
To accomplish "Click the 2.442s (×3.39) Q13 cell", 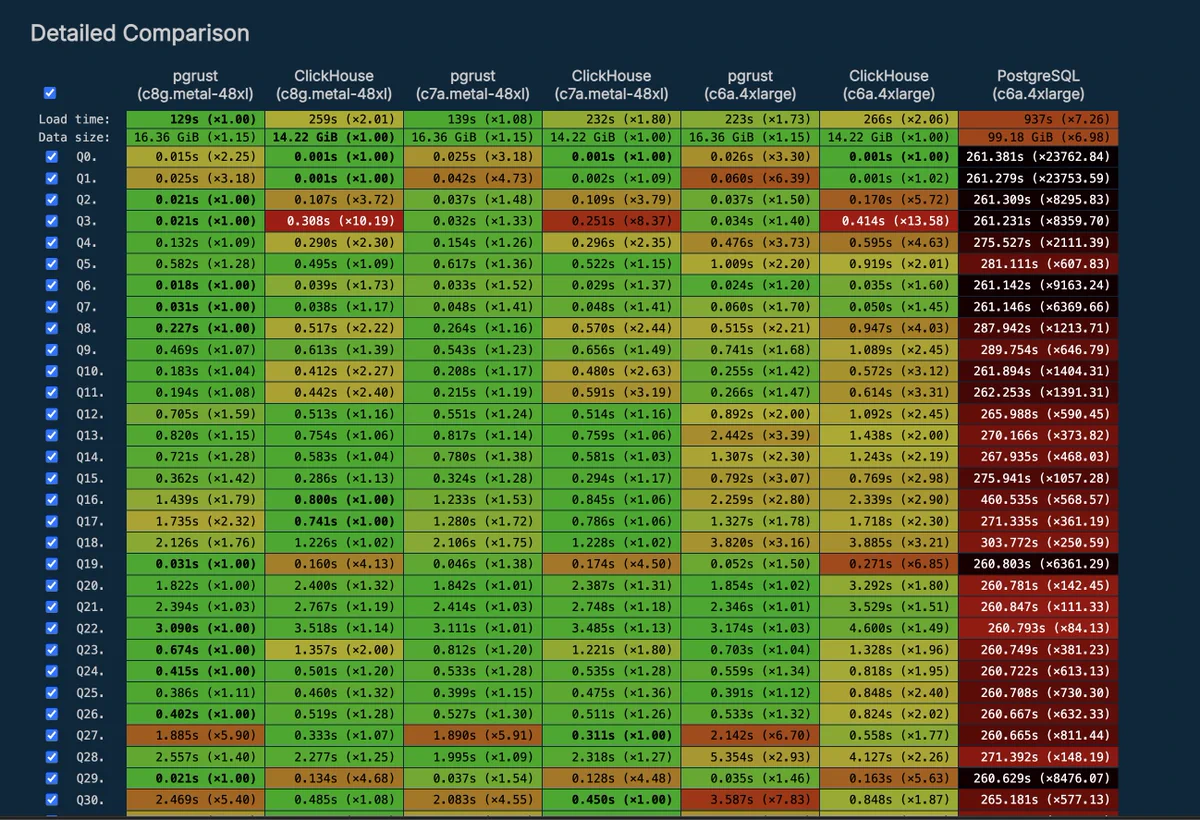I will pos(750,435).
